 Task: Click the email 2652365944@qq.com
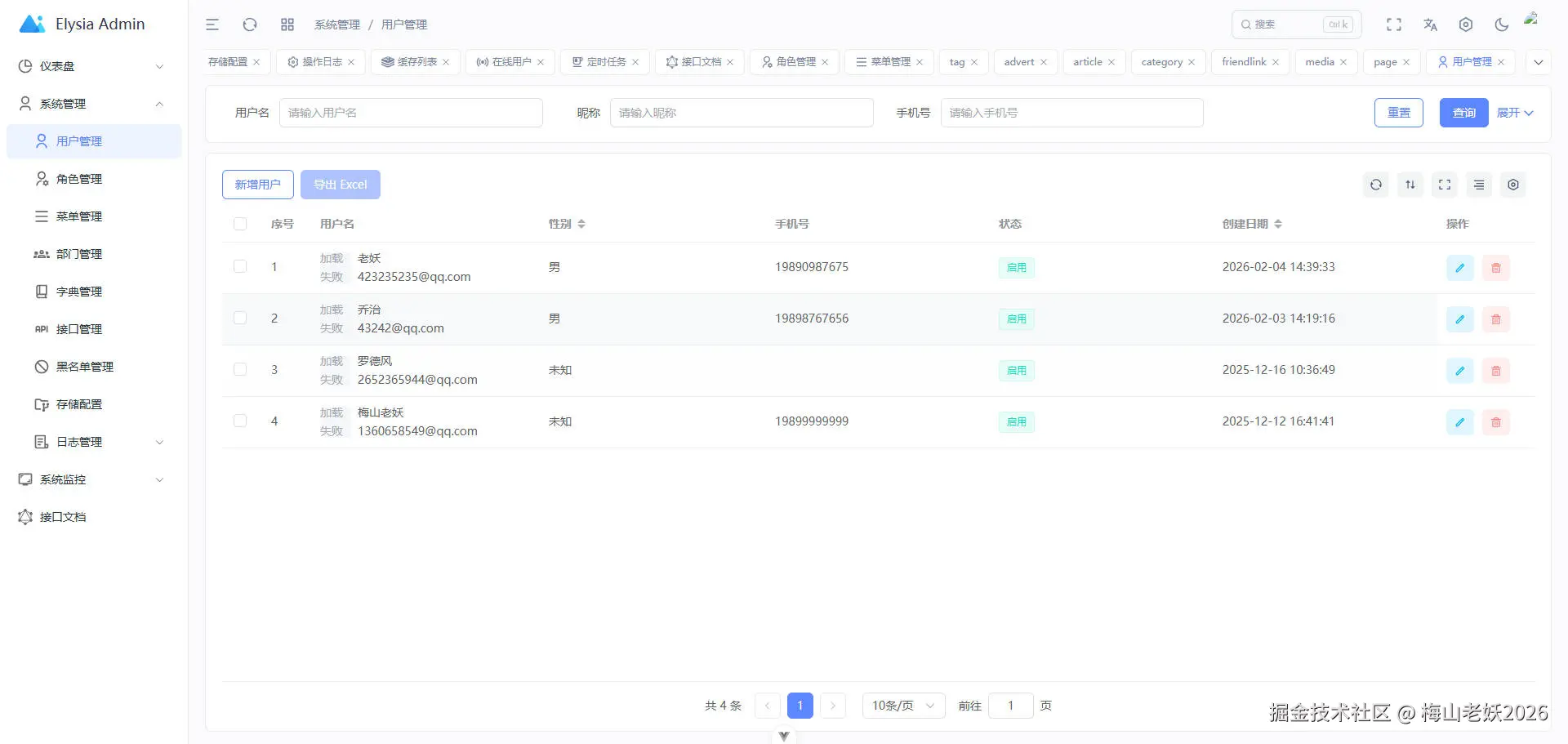tap(417, 380)
